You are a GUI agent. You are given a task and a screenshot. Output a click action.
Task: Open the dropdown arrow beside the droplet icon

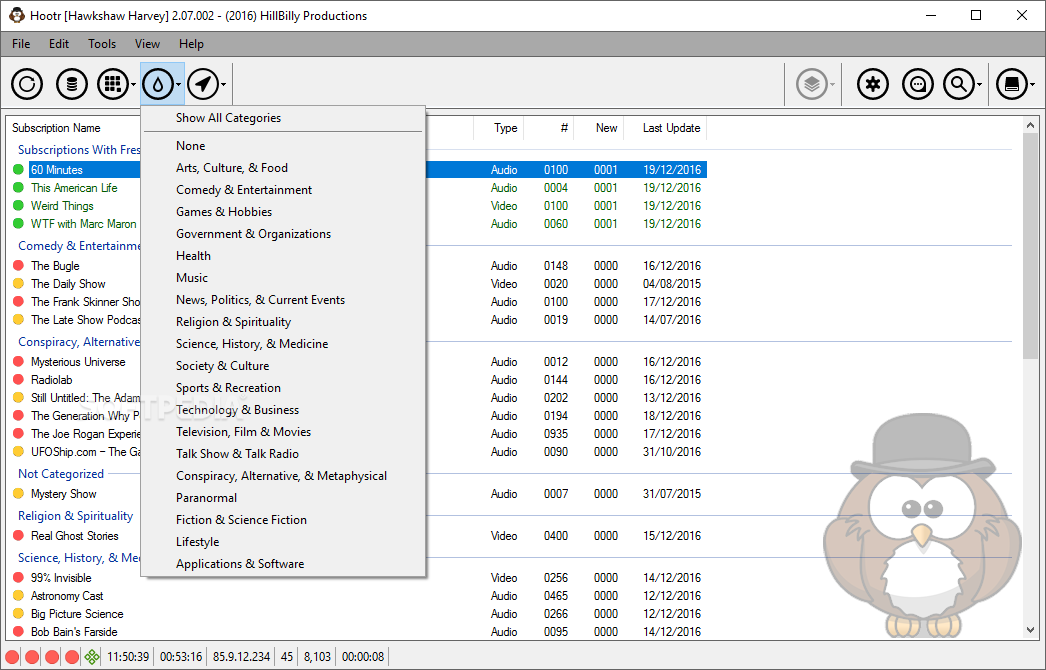pyautogui.click(x=179, y=85)
